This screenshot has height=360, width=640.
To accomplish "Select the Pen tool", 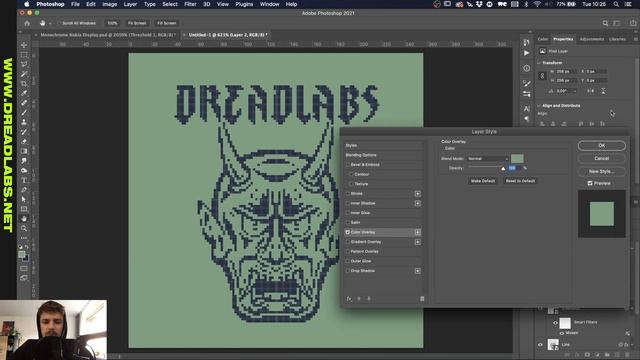I will [x=24, y=190].
